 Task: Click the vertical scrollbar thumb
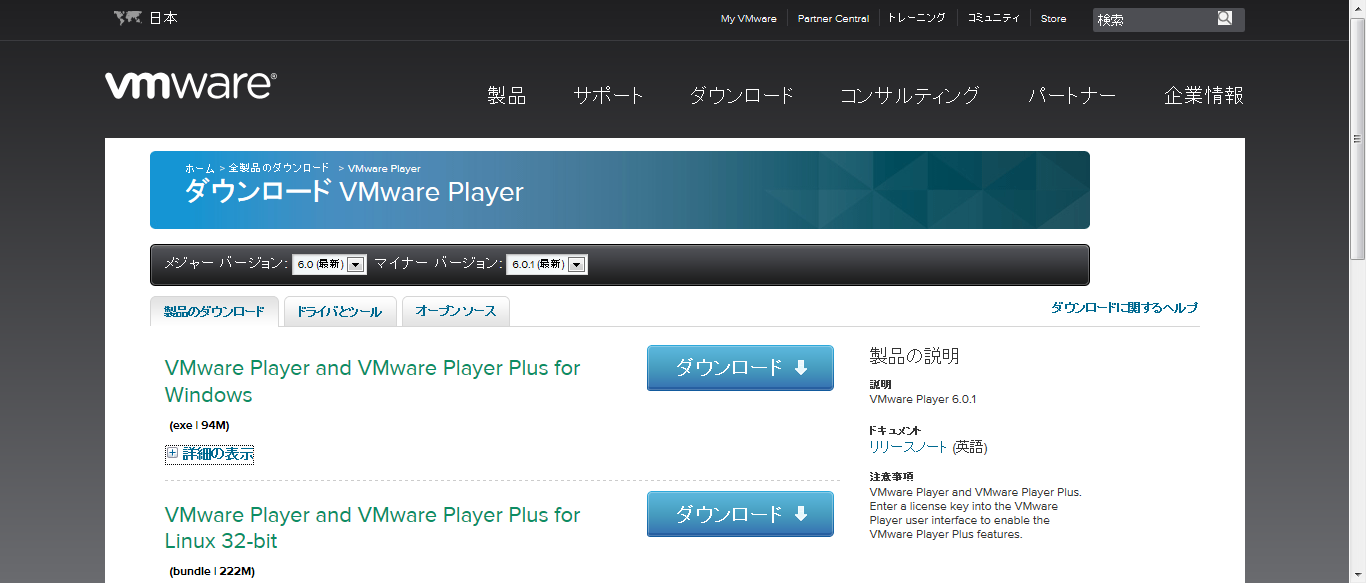tap(1358, 138)
